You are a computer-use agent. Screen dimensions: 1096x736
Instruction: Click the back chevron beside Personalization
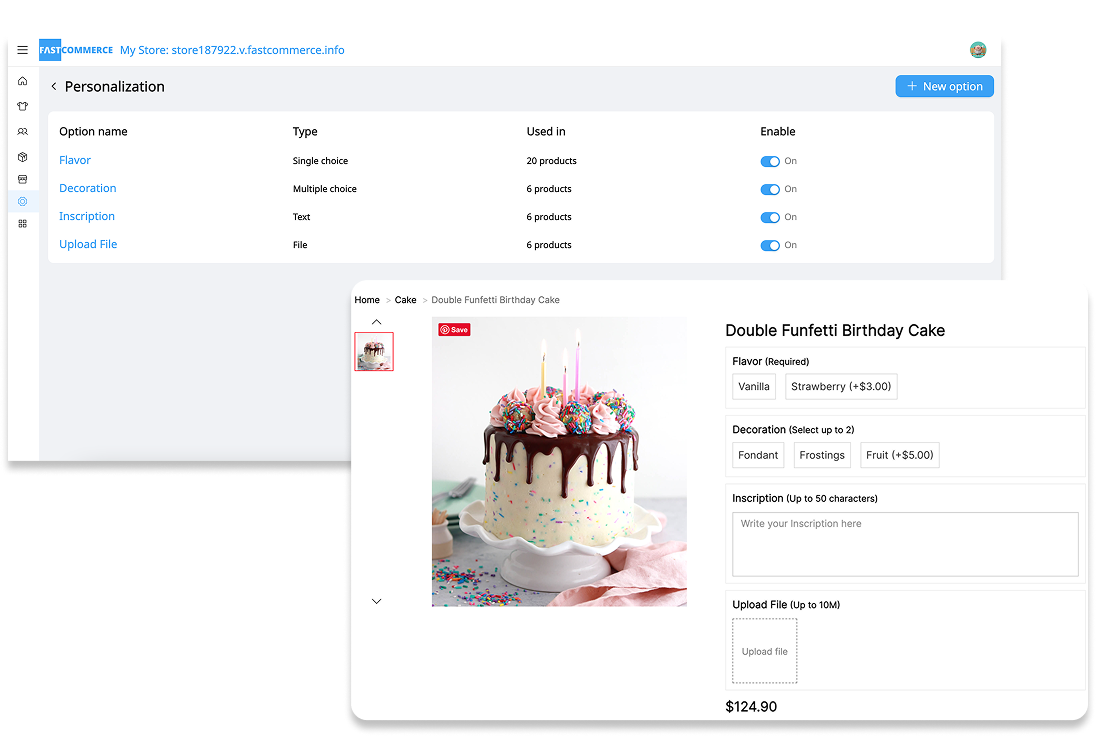pyautogui.click(x=54, y=86)
